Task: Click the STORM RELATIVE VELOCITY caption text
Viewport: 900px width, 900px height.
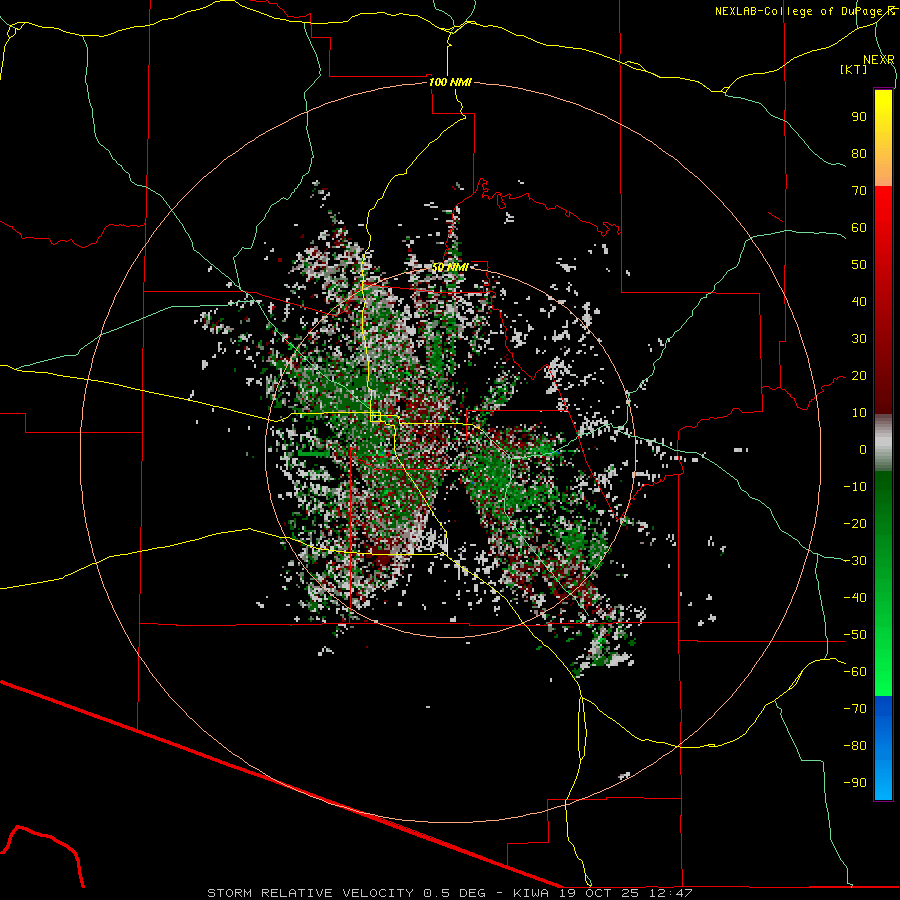Action: pos(310,893)
